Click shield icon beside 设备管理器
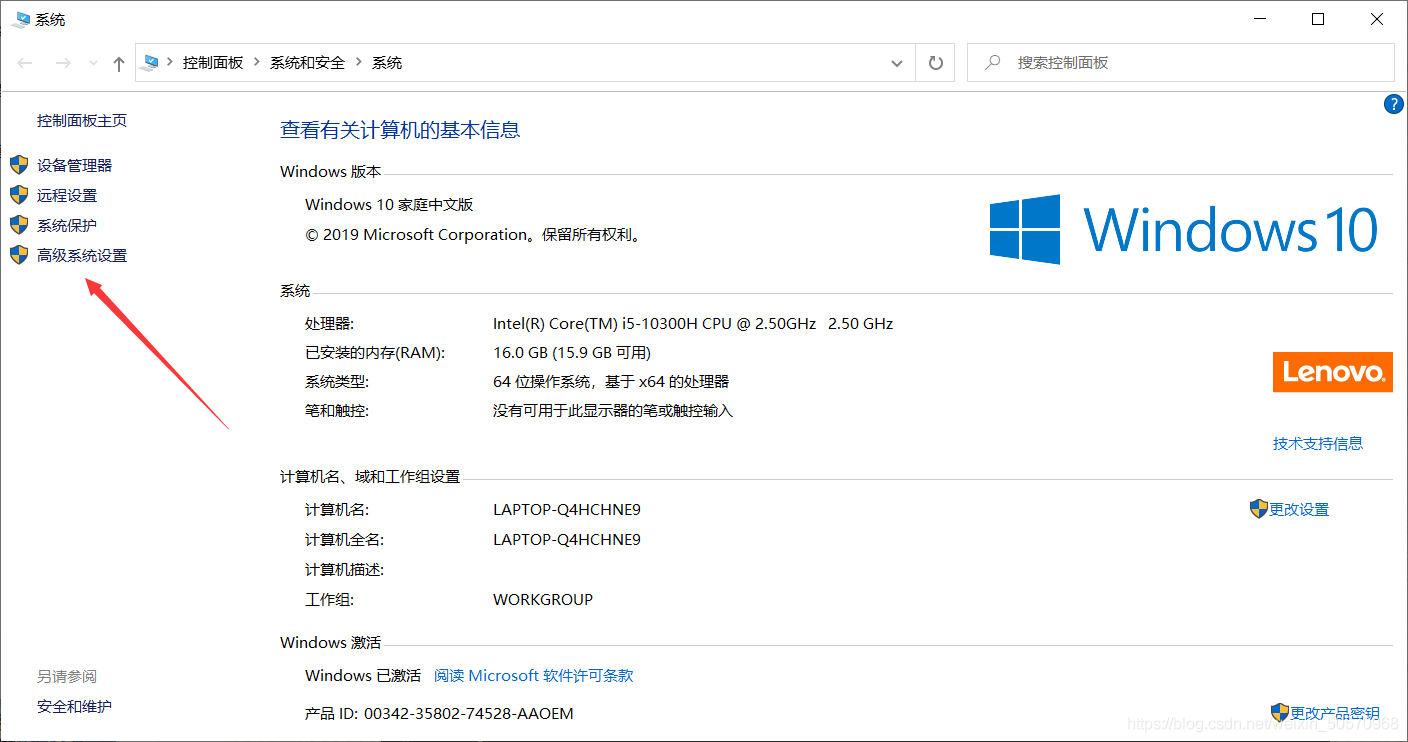This screenshot has height=742, width=1408. 19,165
